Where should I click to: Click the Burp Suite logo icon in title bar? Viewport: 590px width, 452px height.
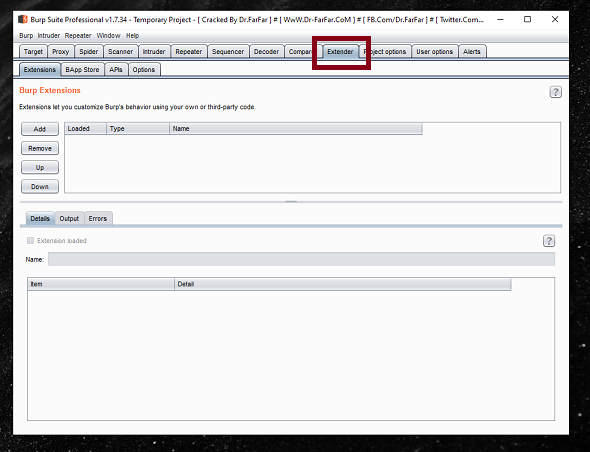click(x=23, y=19)
